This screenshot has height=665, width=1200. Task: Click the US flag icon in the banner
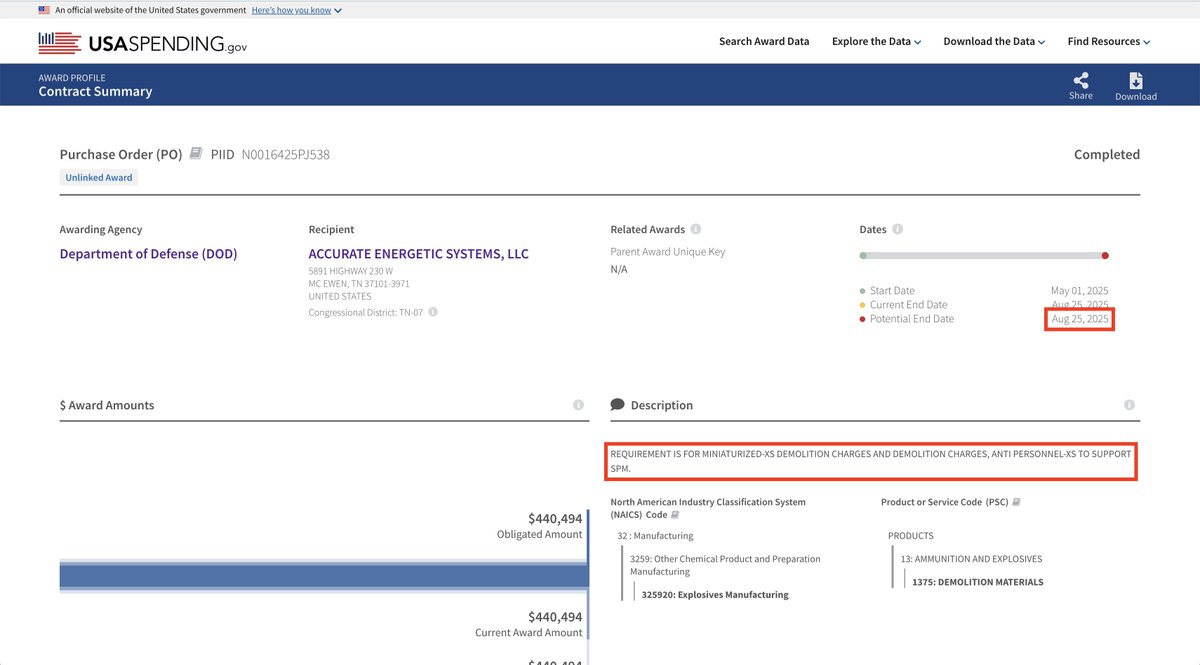tap(44, 10)
